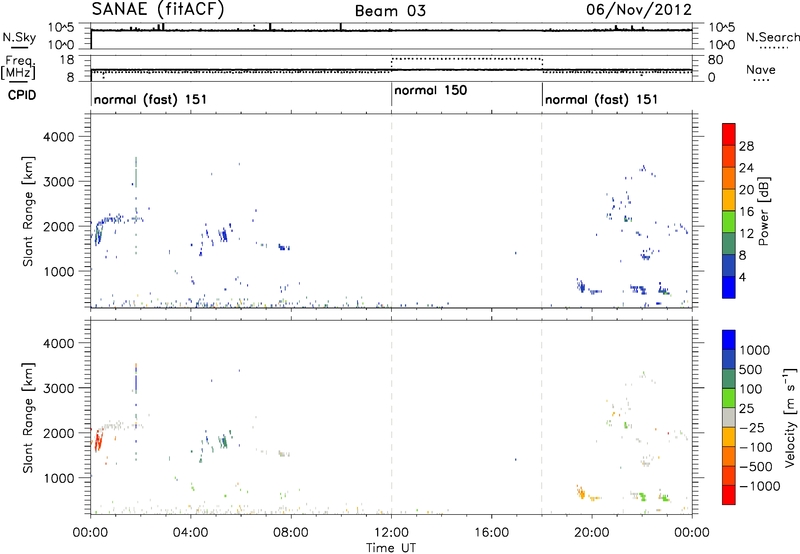Viewport: 800px width, 554px height.
Task: Select the Velocity [m s⁻¹] colorbar title
Action: click(x=790, y=417)
